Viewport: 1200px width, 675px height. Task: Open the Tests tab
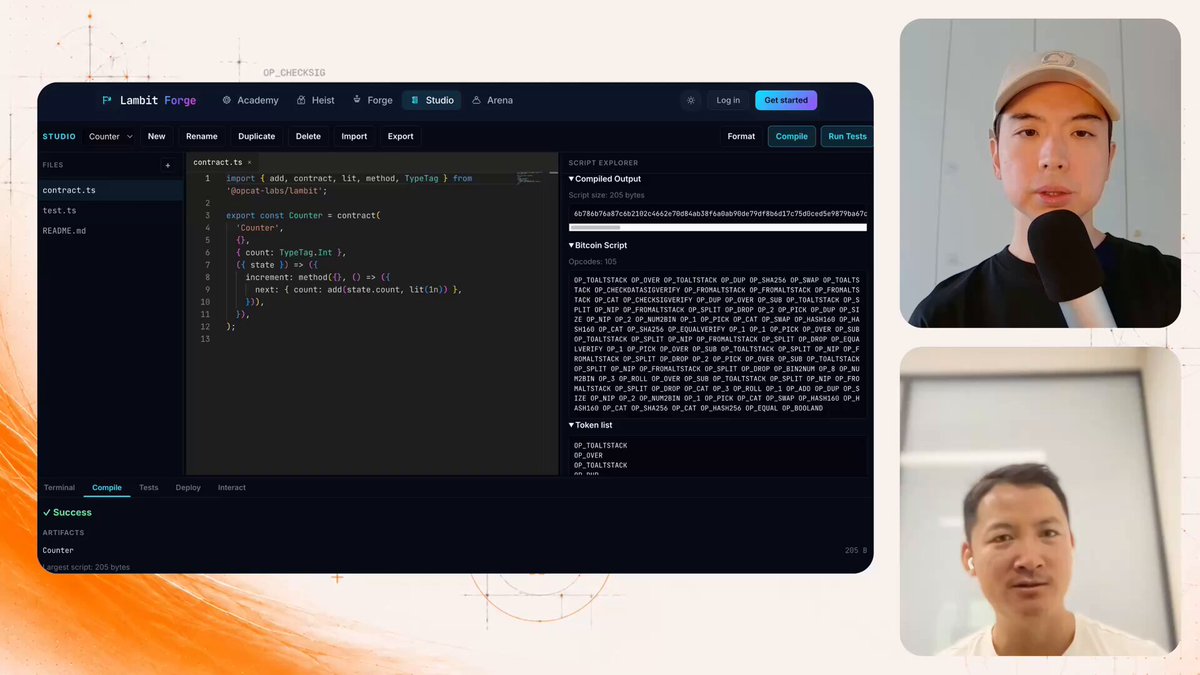[149, 488]
